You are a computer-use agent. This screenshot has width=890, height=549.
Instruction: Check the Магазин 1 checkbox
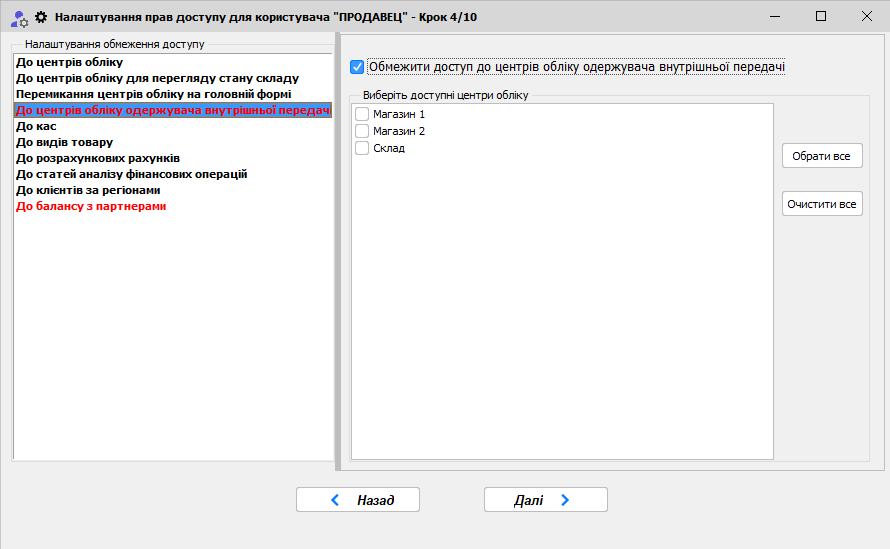362,115
